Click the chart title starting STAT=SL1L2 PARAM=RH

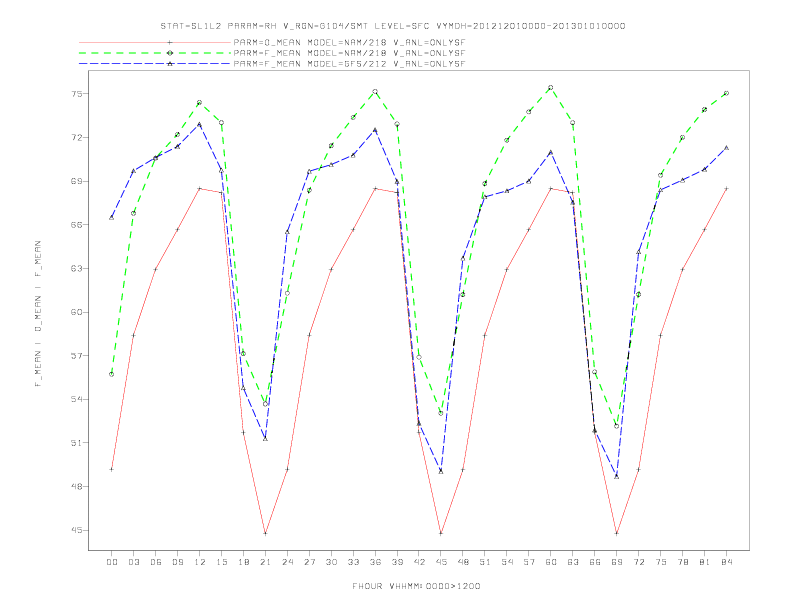393,26
